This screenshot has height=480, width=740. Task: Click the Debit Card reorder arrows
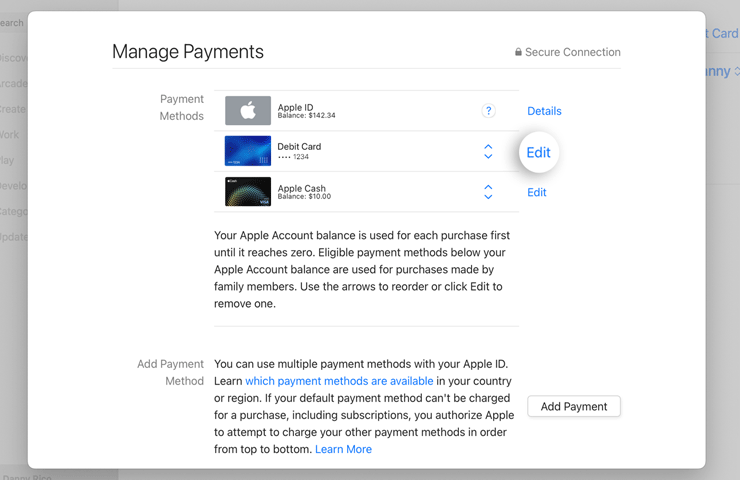(x=488, y=152)
